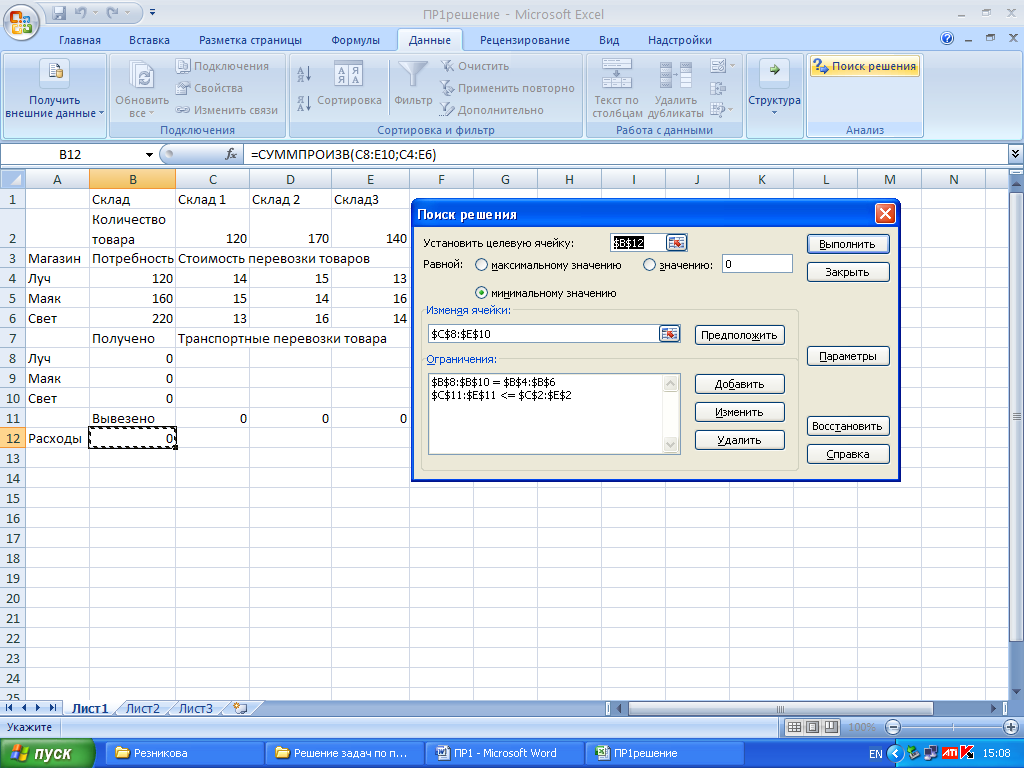Redo the action in the quick access toolbar
1024x768 pixels.
[112, 12]
